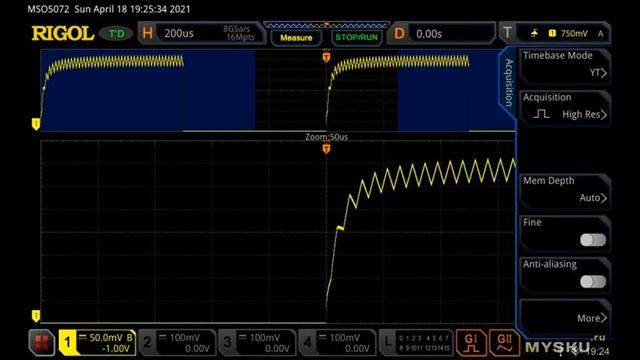Select the orange D delay icon
This screenshot has width=640, height=360.
pos(399,33)
